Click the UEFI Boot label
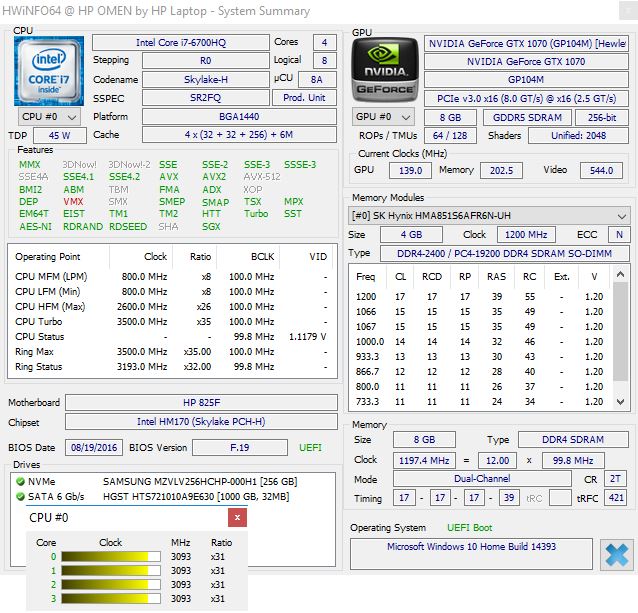 (x=470, y=528)
